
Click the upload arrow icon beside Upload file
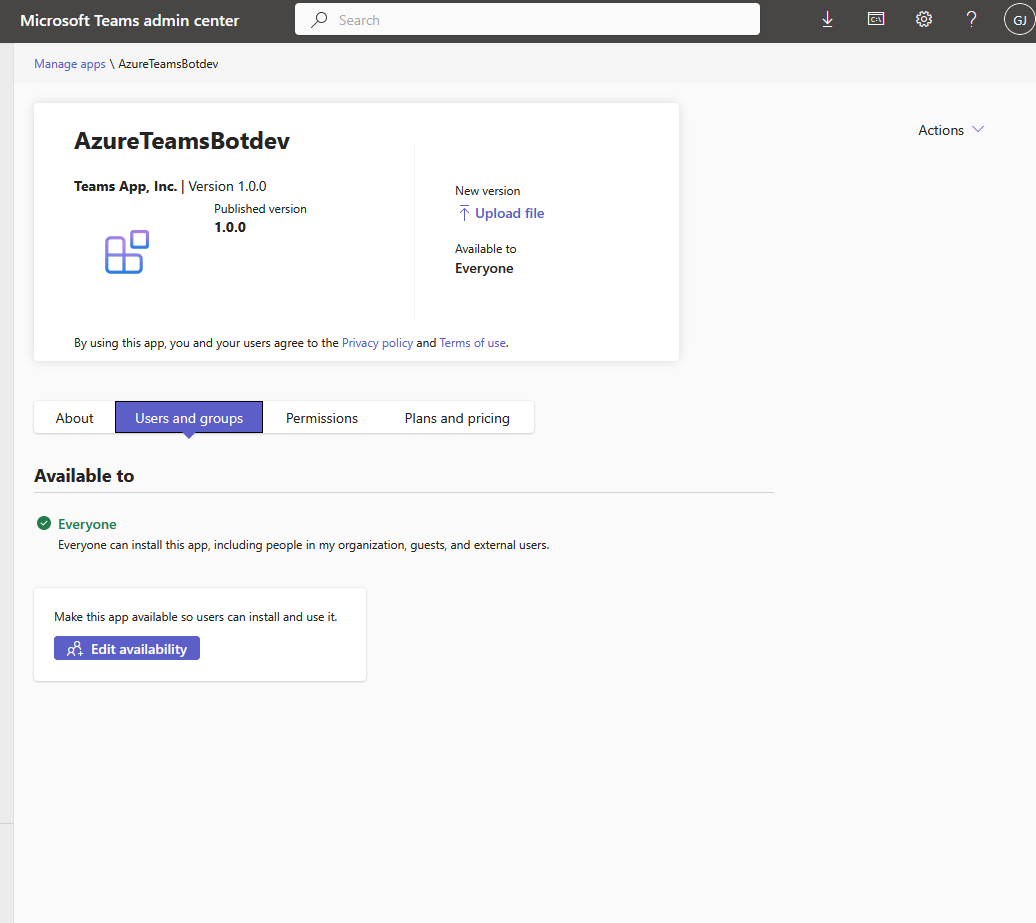[464, 213]
